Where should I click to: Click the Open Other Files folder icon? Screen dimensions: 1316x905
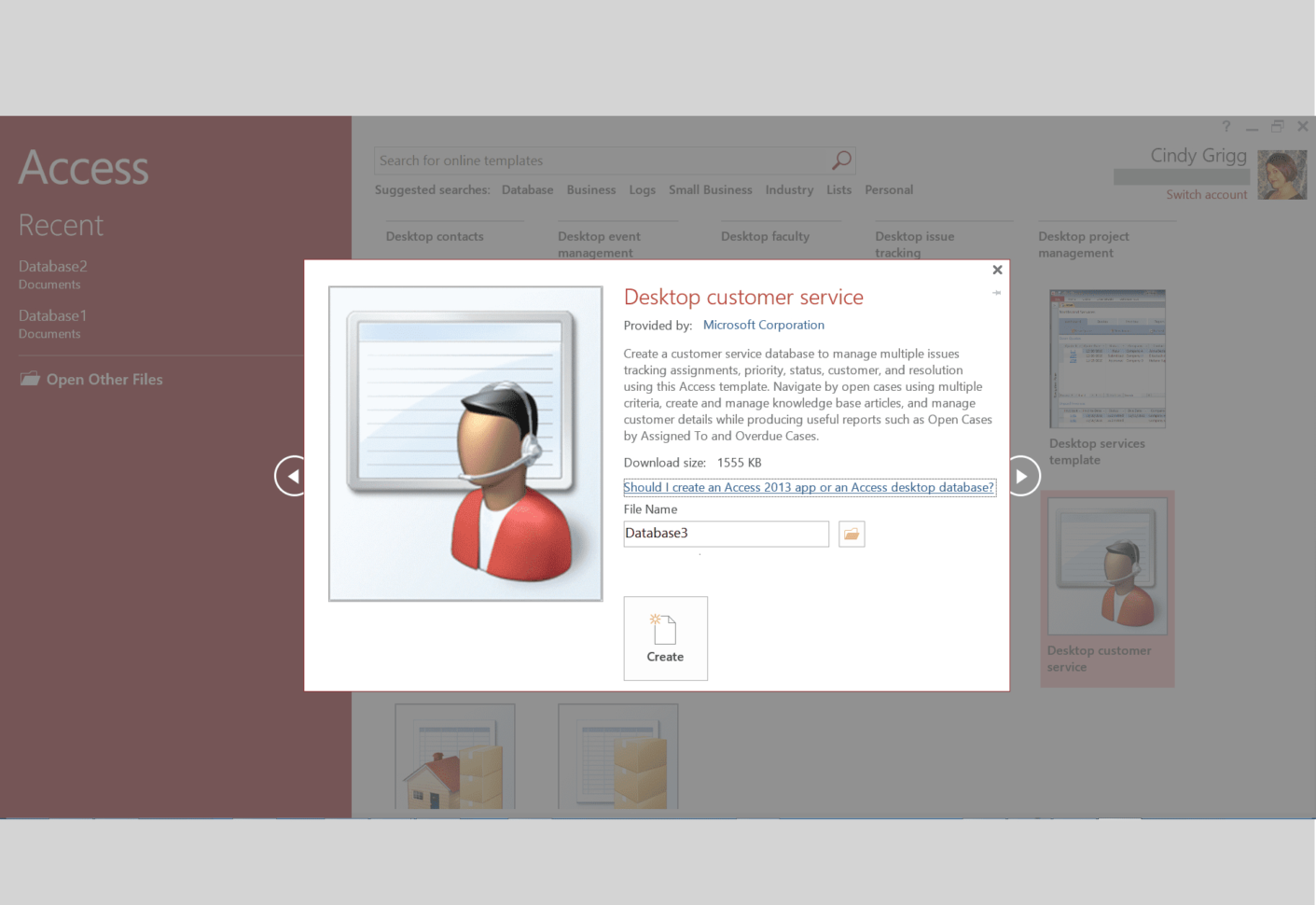click(x=29, y=379)
